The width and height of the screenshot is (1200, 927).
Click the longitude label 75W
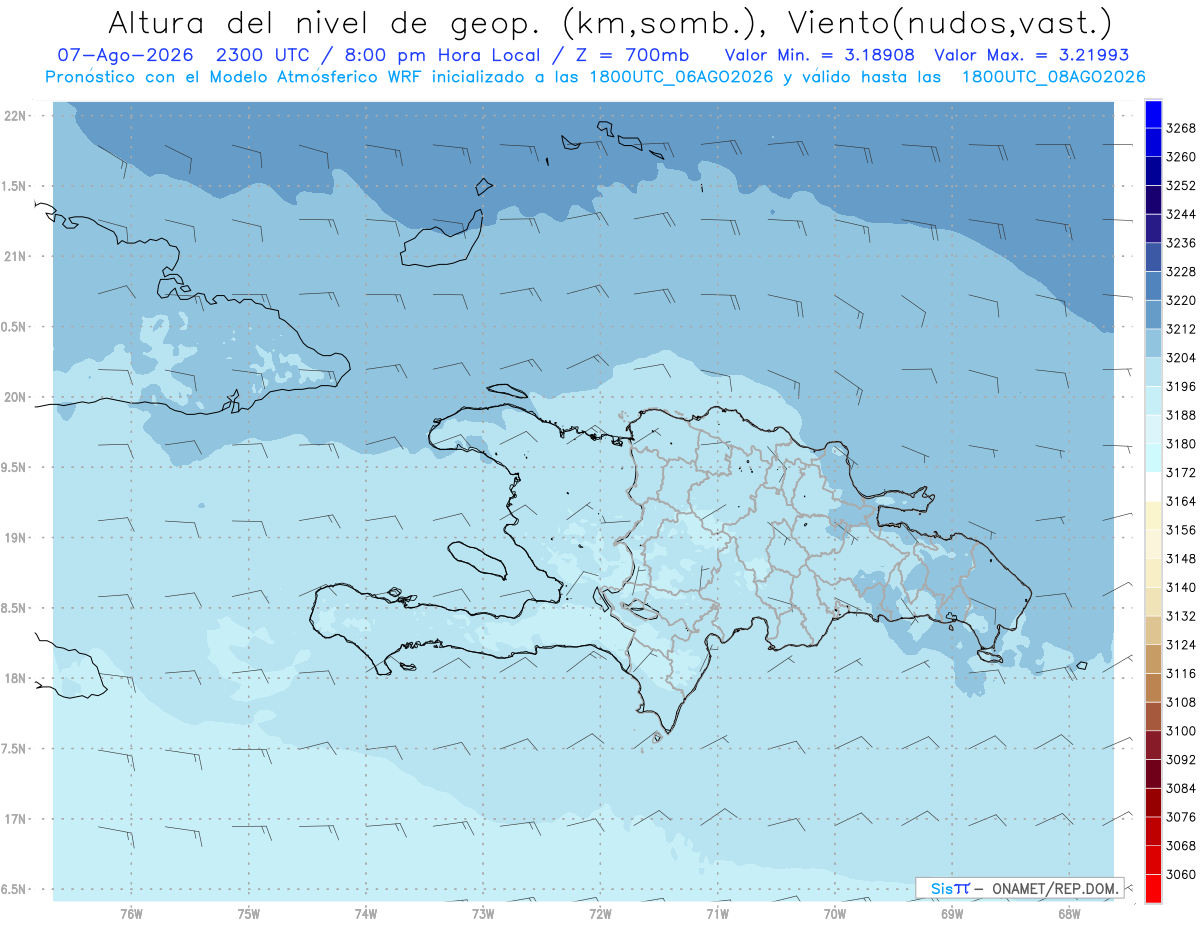tap(249, 913)
